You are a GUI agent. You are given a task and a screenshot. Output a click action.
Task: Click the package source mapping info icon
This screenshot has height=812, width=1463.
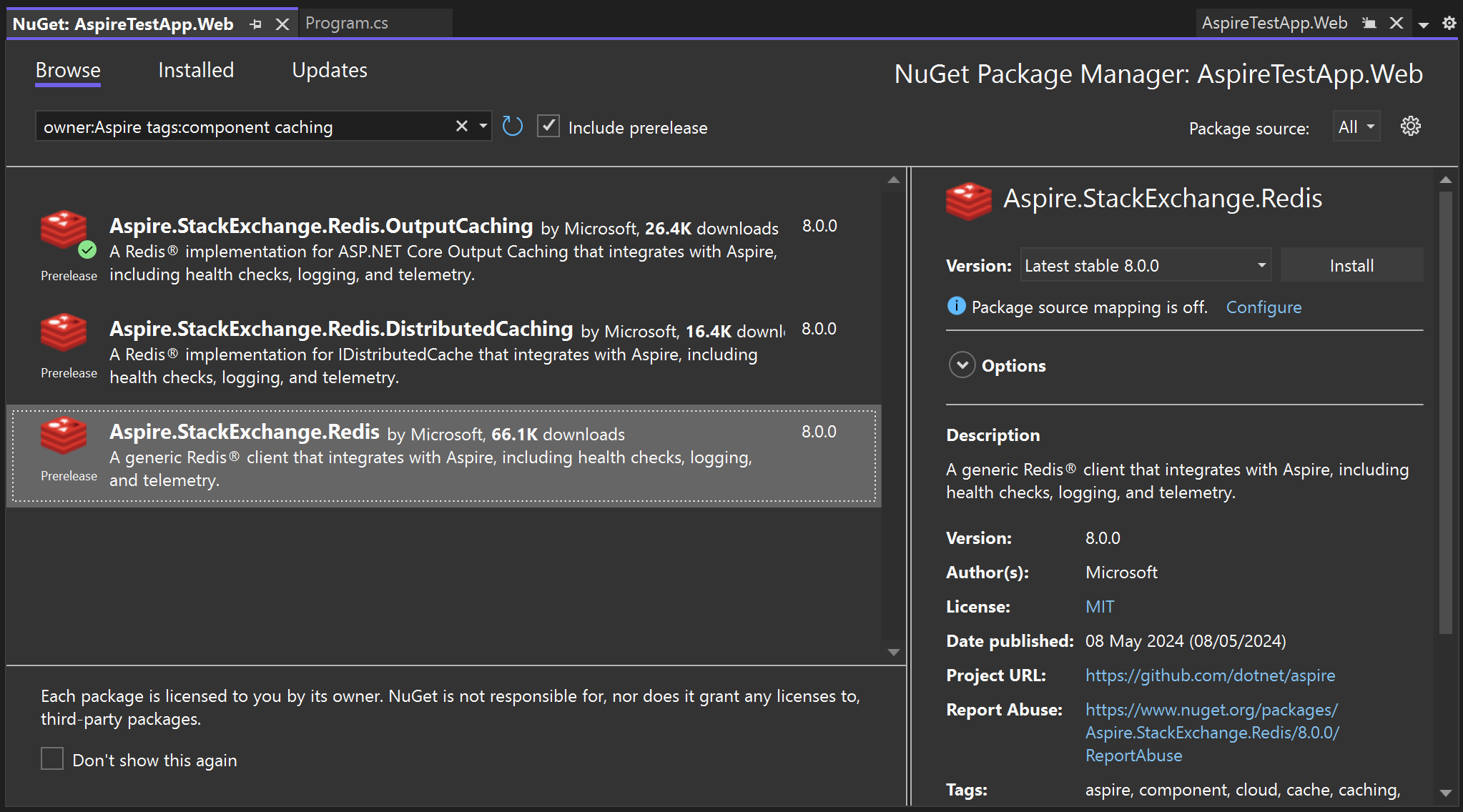pyautogui.click(x=956, y=306)
